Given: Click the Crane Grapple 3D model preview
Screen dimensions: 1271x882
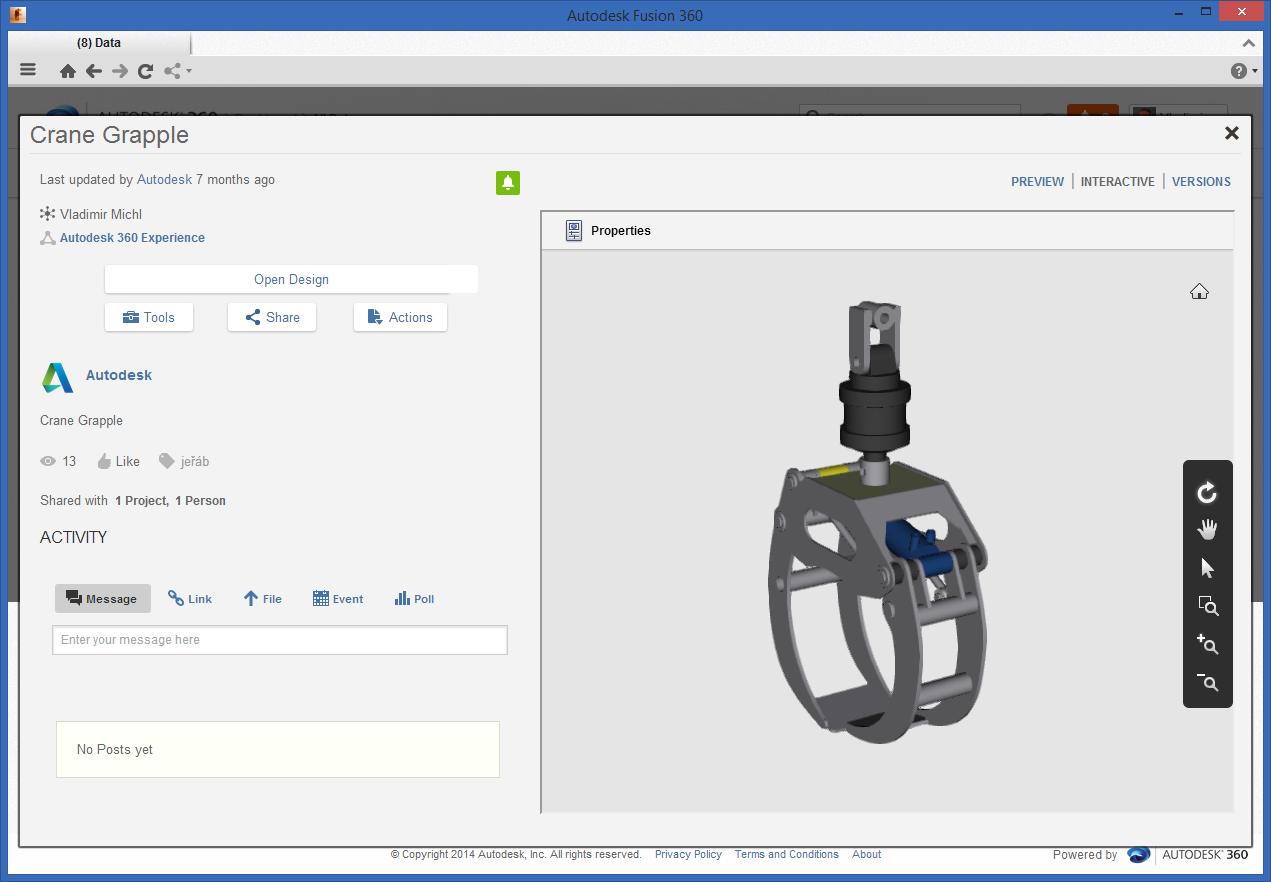Looking at the screenshot, I should (877, 525).
